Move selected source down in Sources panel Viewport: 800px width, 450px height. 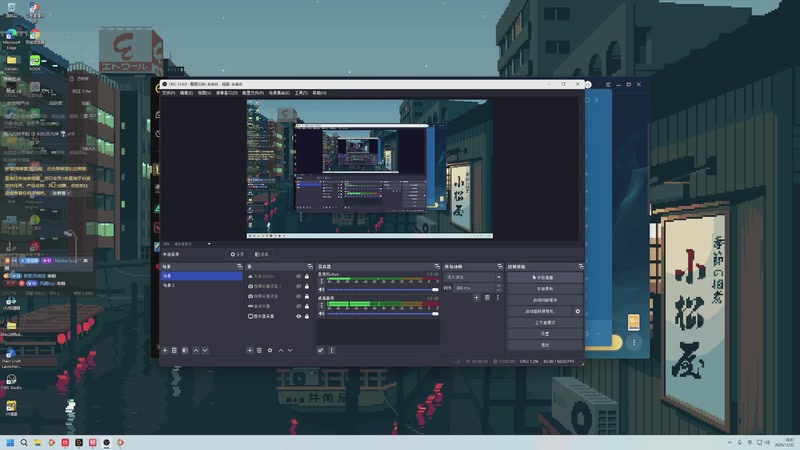(x=290, y=351)
